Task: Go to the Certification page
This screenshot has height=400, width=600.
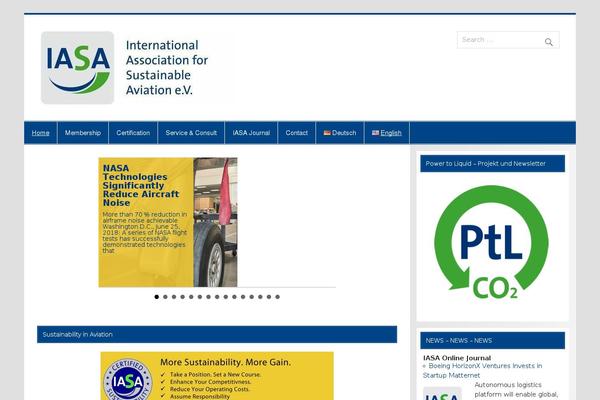Action: (133, 133)
